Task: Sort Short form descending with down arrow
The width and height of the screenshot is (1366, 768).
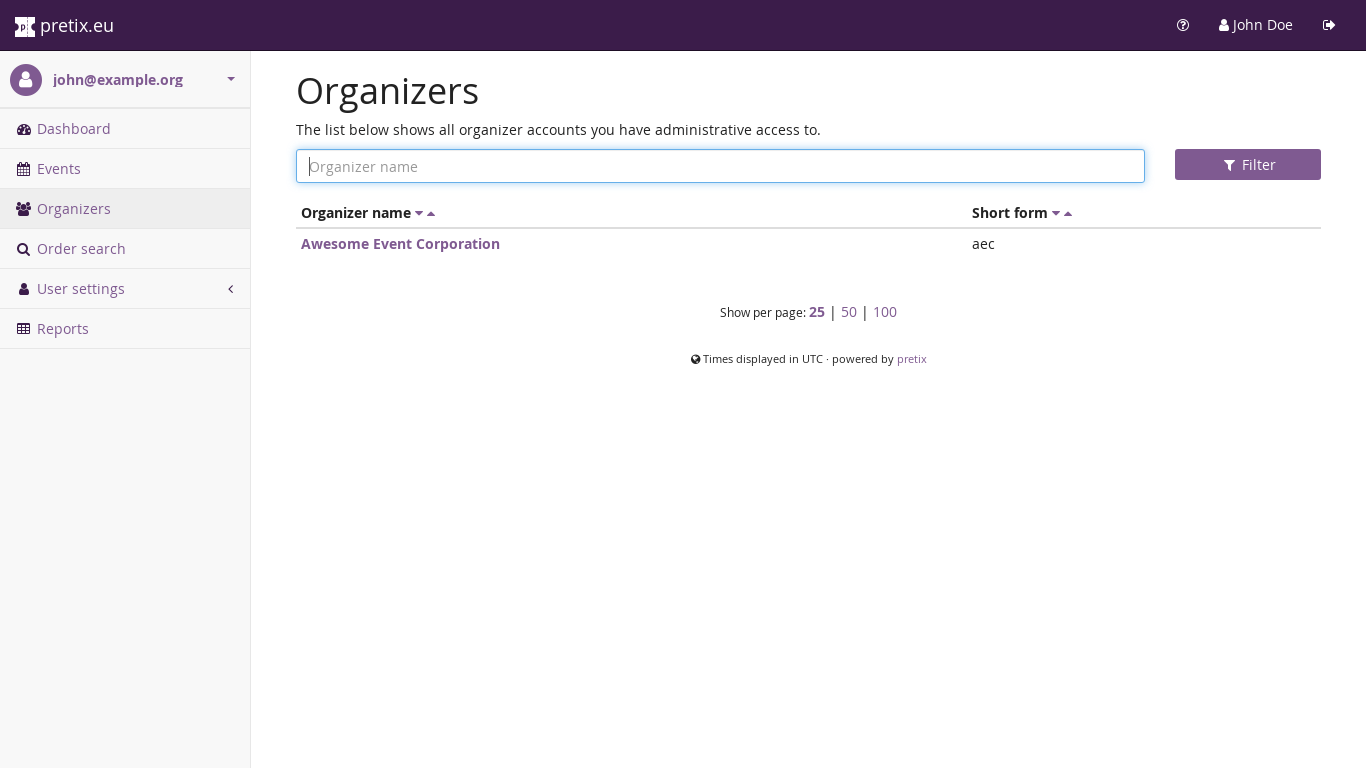Action: point(1056,214)
